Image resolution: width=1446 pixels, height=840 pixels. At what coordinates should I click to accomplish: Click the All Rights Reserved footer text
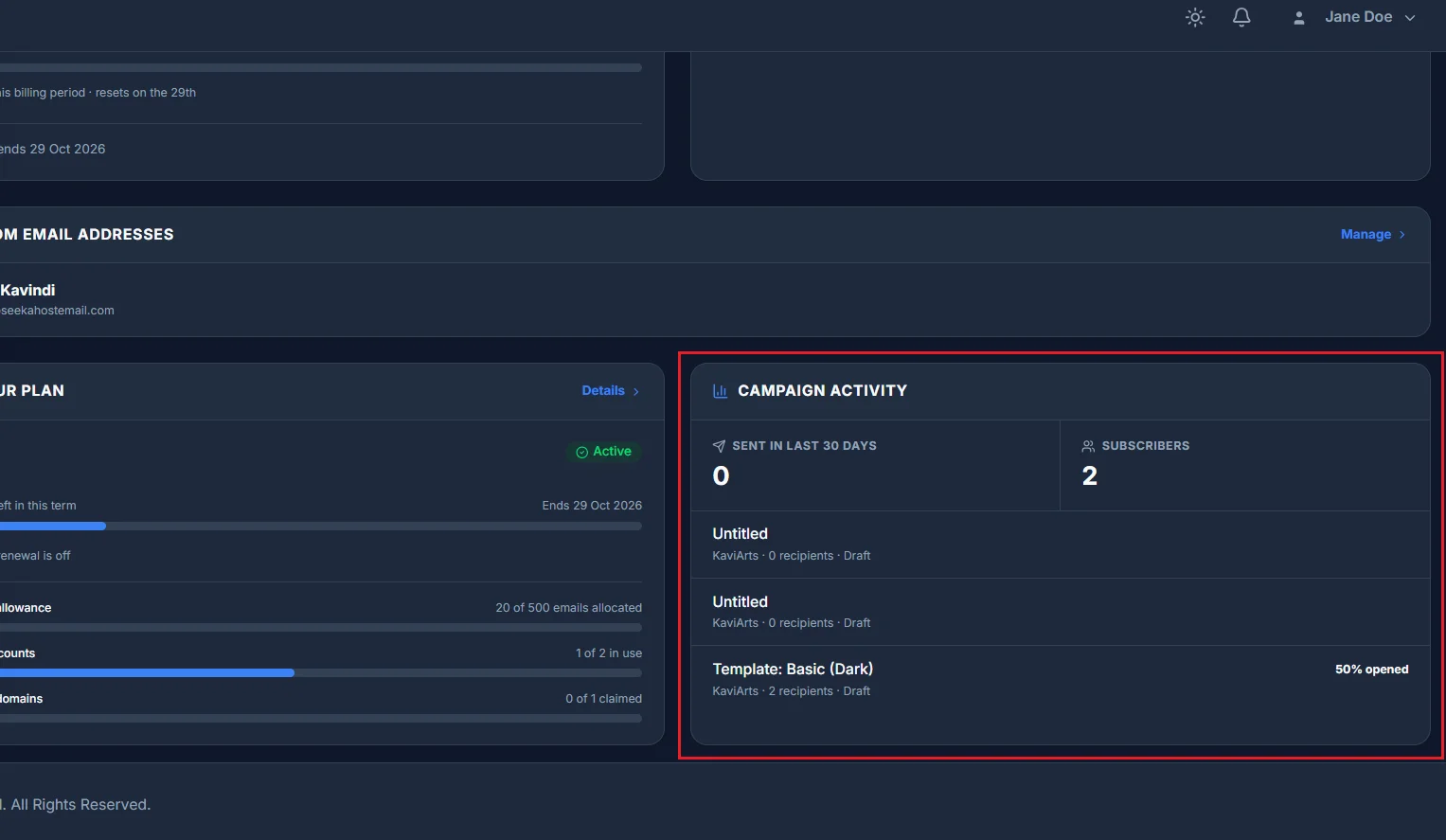pos(80,805)
